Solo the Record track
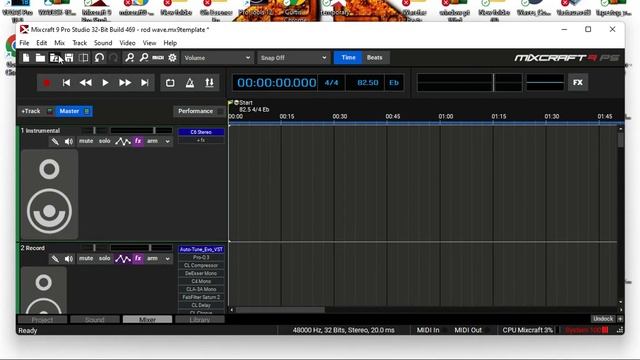Image resolution: width=640 pixels, height=360 pixels. (x=104, y=258)
